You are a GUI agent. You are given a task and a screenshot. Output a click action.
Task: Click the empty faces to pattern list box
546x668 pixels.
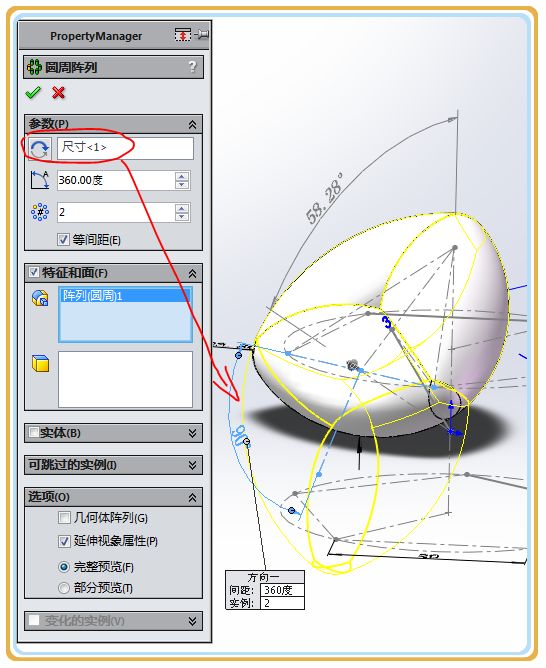click(125, 379)
